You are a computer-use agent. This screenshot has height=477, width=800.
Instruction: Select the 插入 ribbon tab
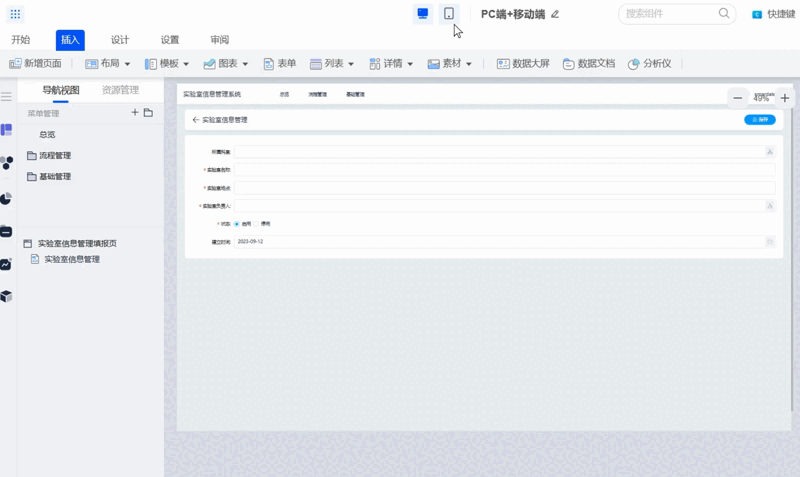point(70,40)
